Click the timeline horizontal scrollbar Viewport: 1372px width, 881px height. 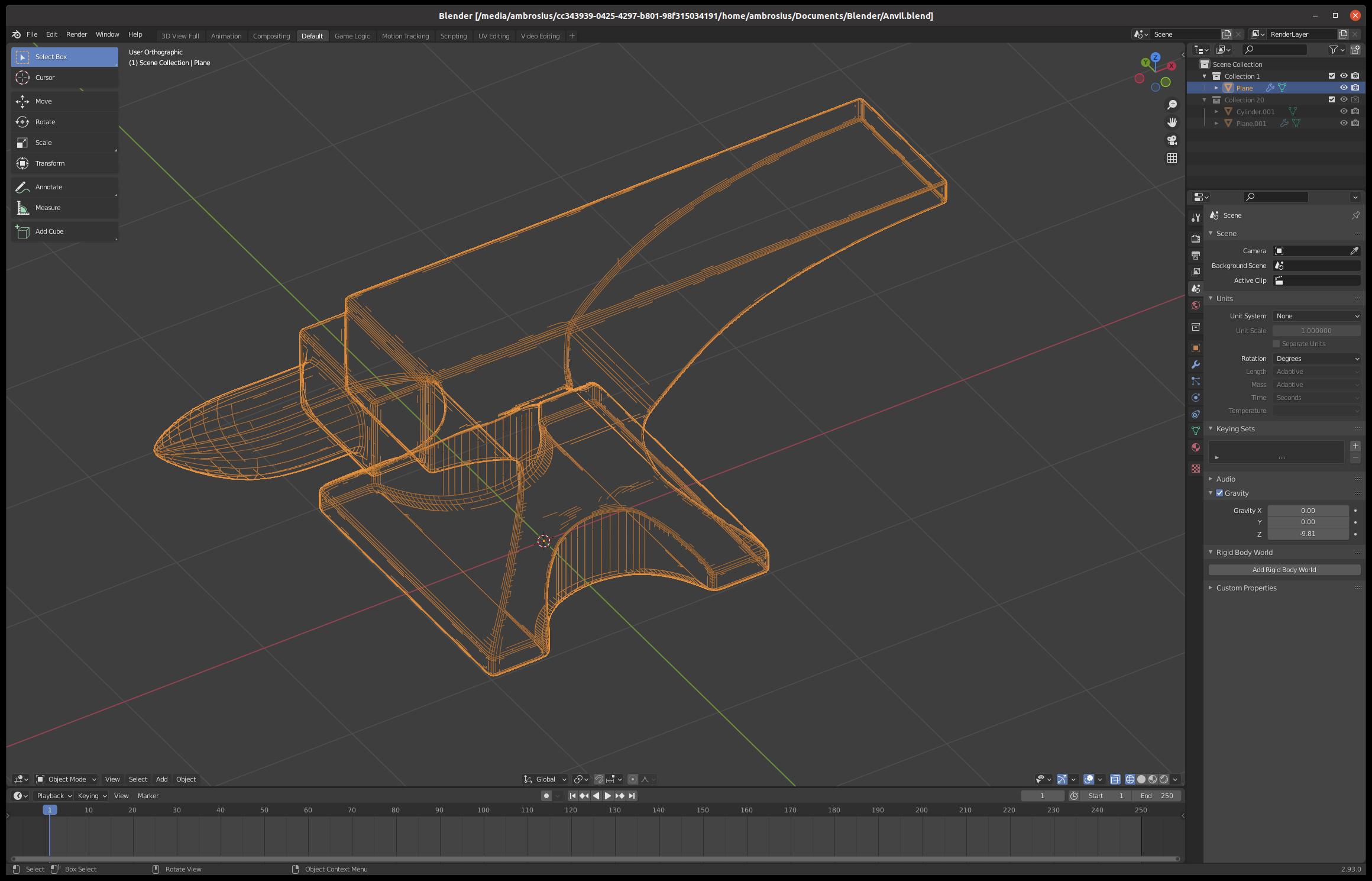tap(595, 859)
